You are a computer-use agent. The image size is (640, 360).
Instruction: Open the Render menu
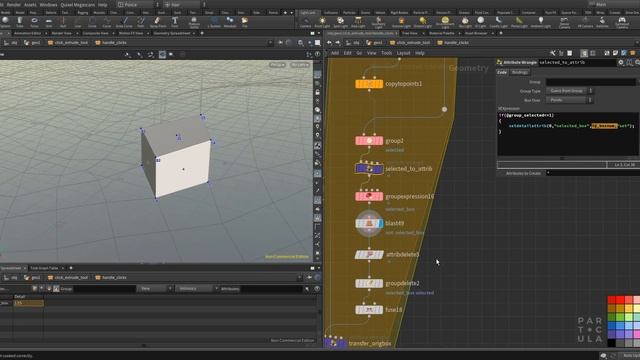pyautogui.click(x=13, y=4)
